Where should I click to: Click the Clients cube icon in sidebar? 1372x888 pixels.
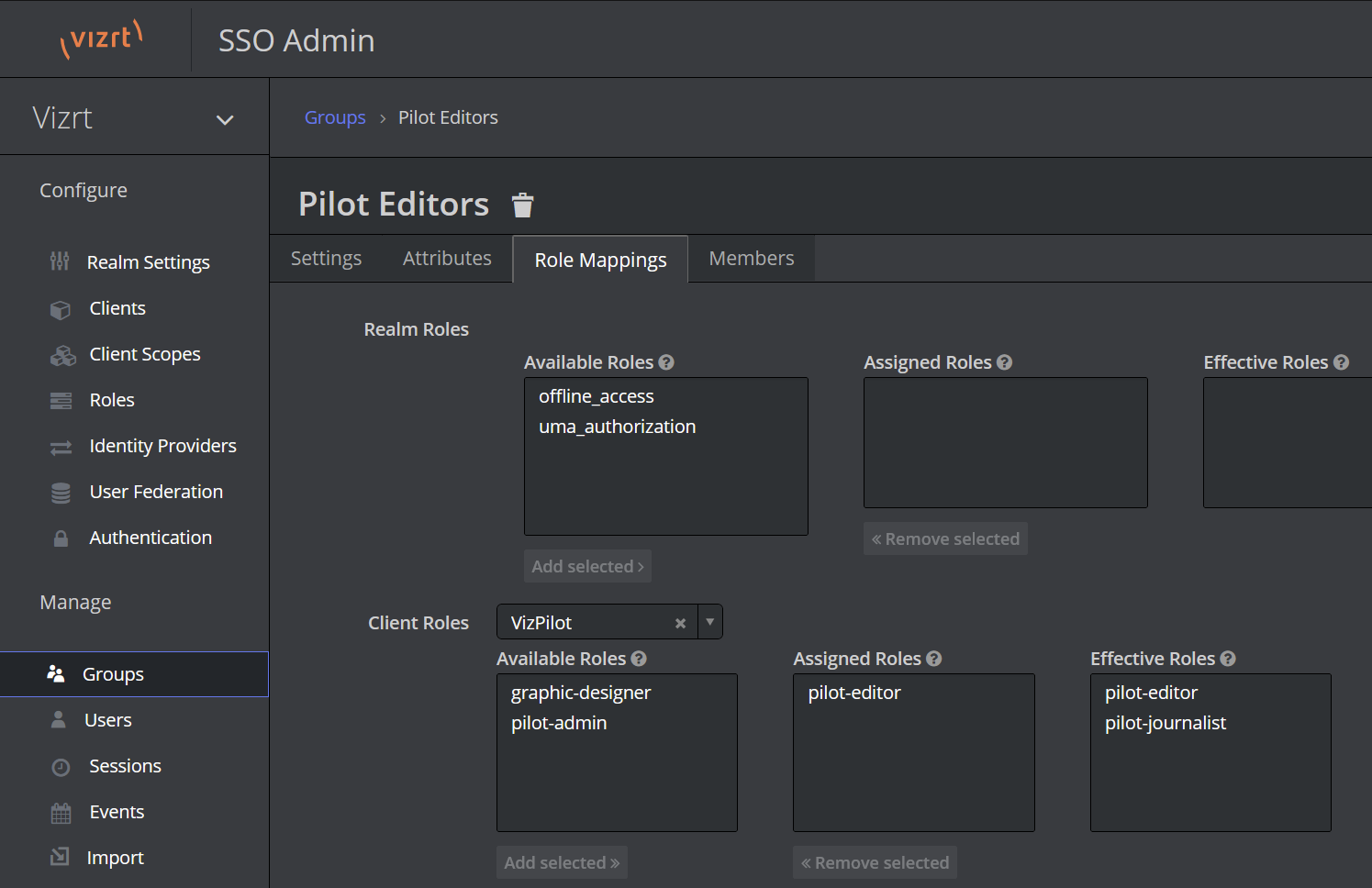point(61,310)
